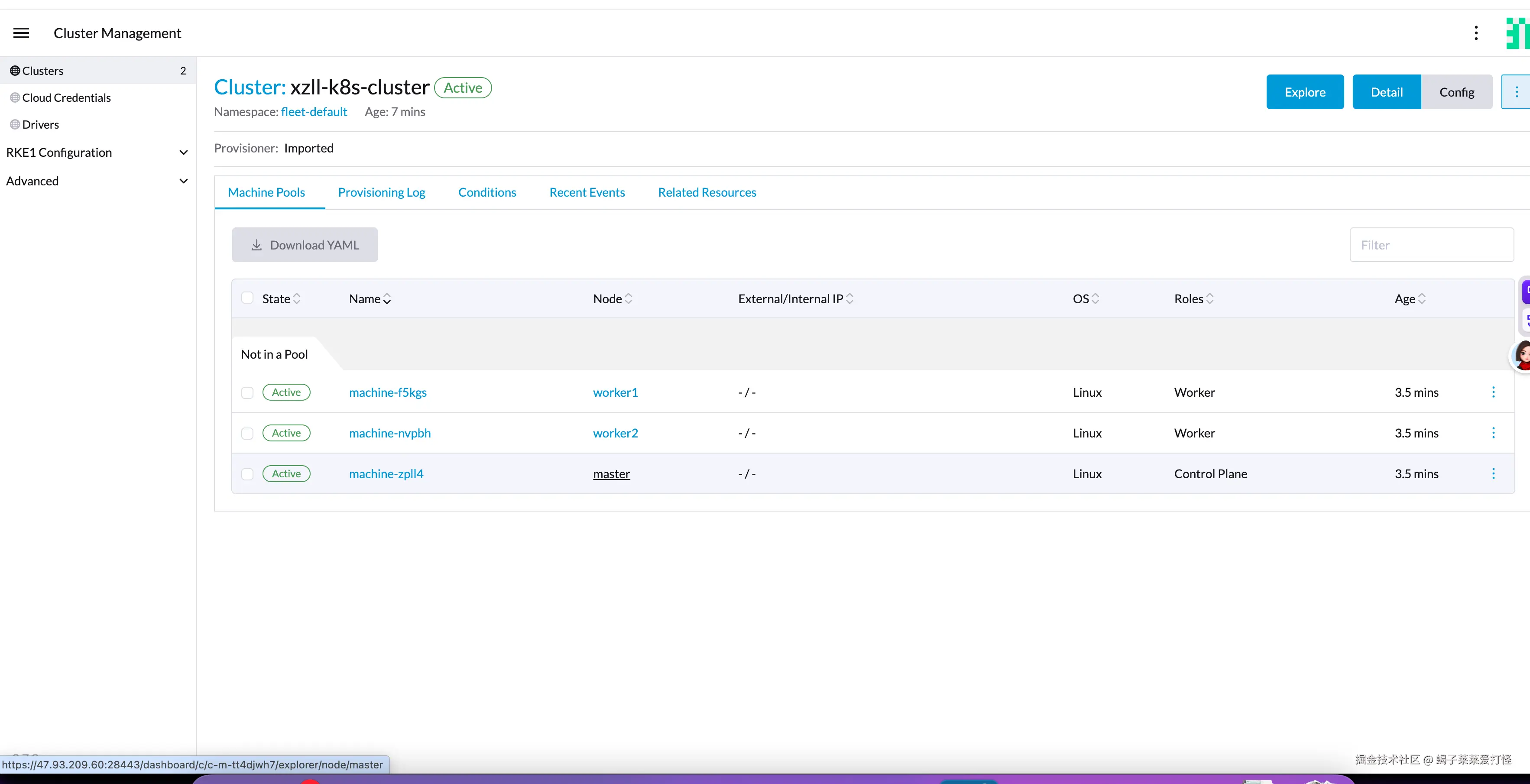Select checkbox for machine-f5kgs row
The width and height of the screenshot is (1530, 784).
pyautogui.click(x=248, y=392)
